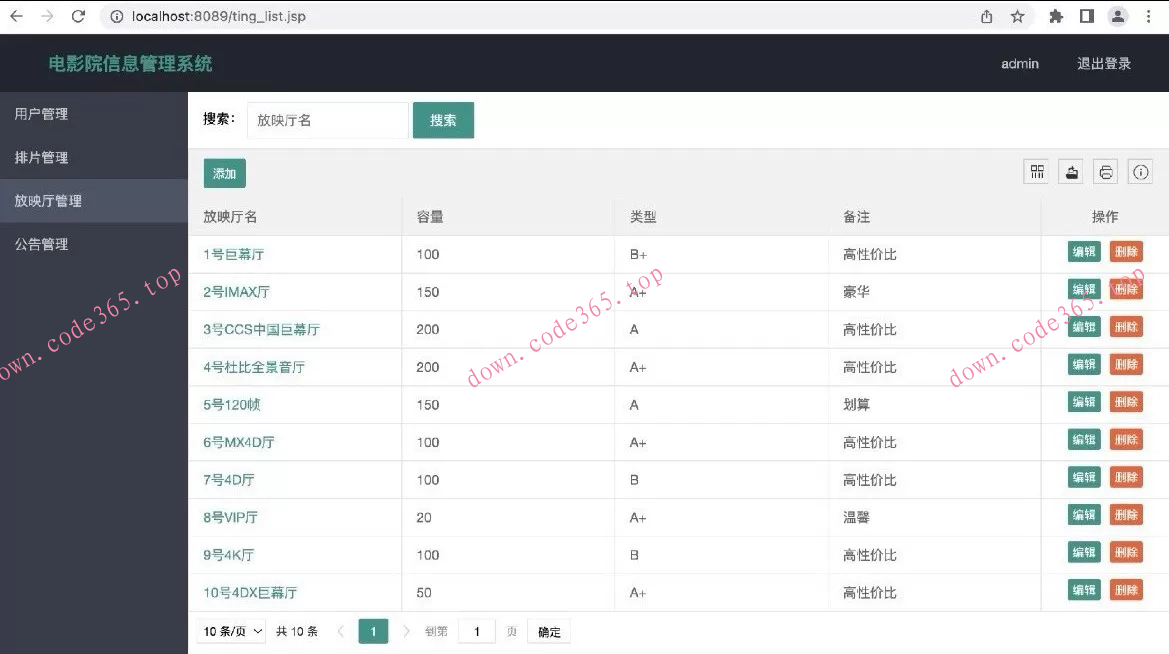Edit the 10号4DX巨幕厅 row
This screenshot has height=654, width=1169.
[x=1084, y=590]
